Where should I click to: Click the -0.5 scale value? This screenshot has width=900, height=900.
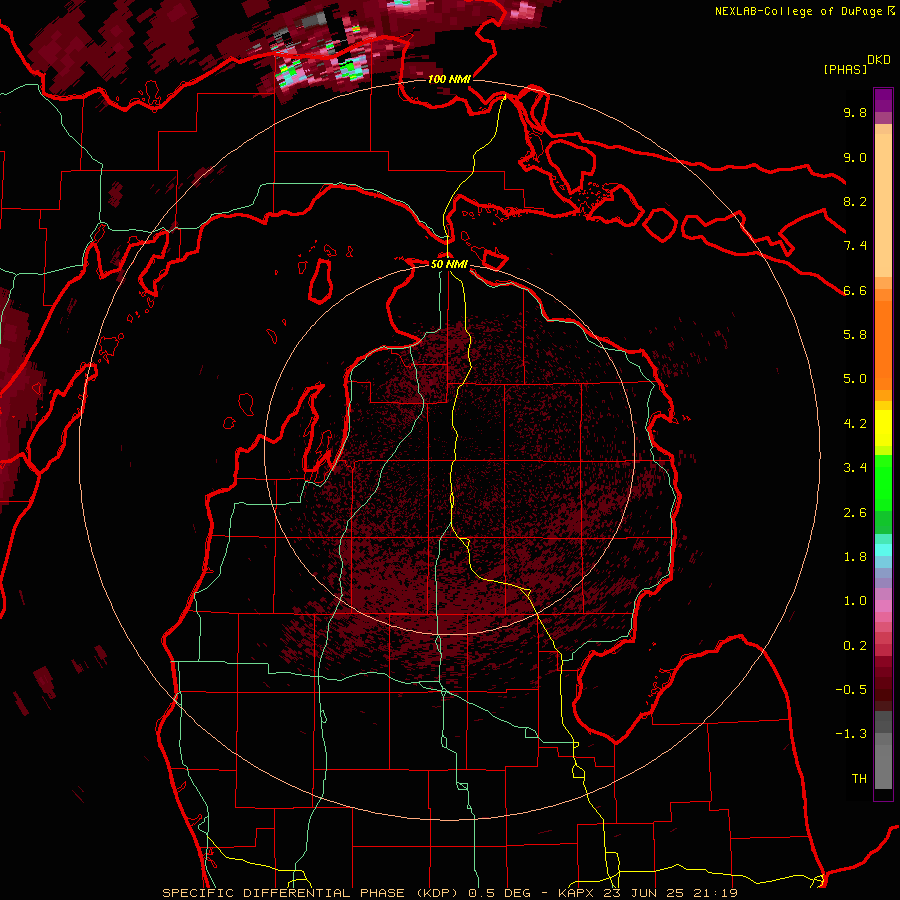(851, 690)
